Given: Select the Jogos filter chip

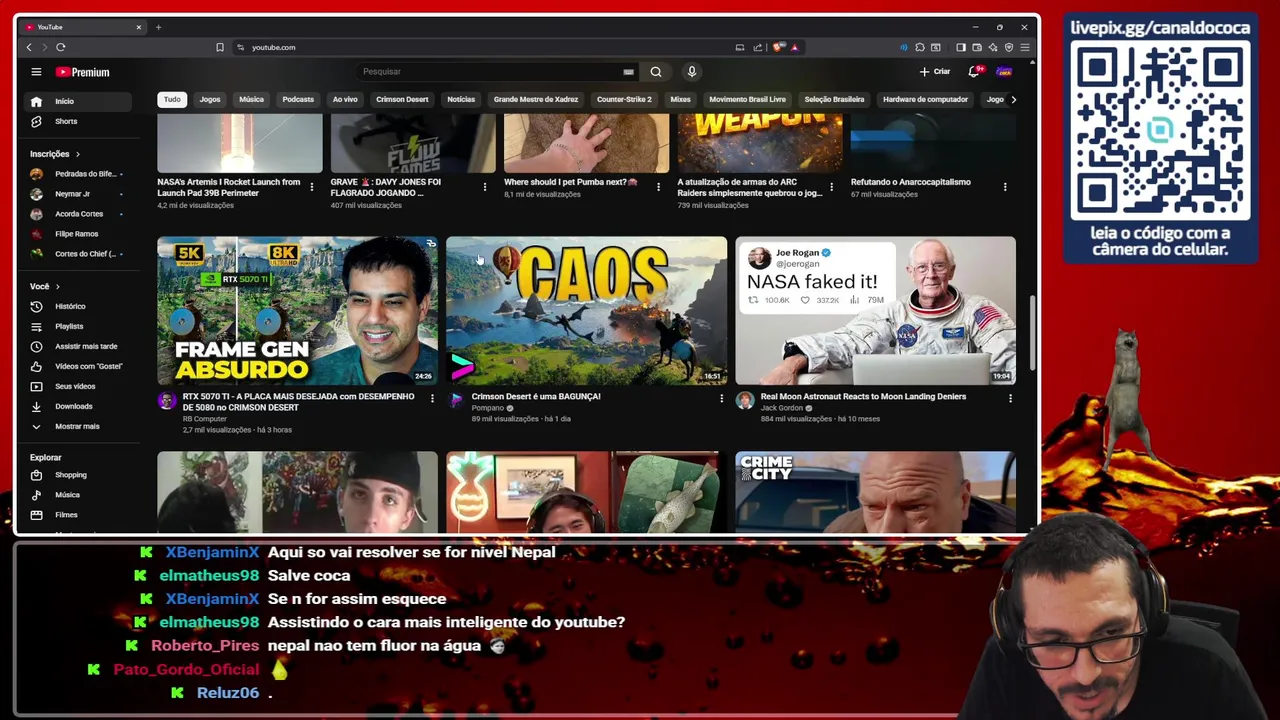Looking at the screenshot, I should [210, 99].
